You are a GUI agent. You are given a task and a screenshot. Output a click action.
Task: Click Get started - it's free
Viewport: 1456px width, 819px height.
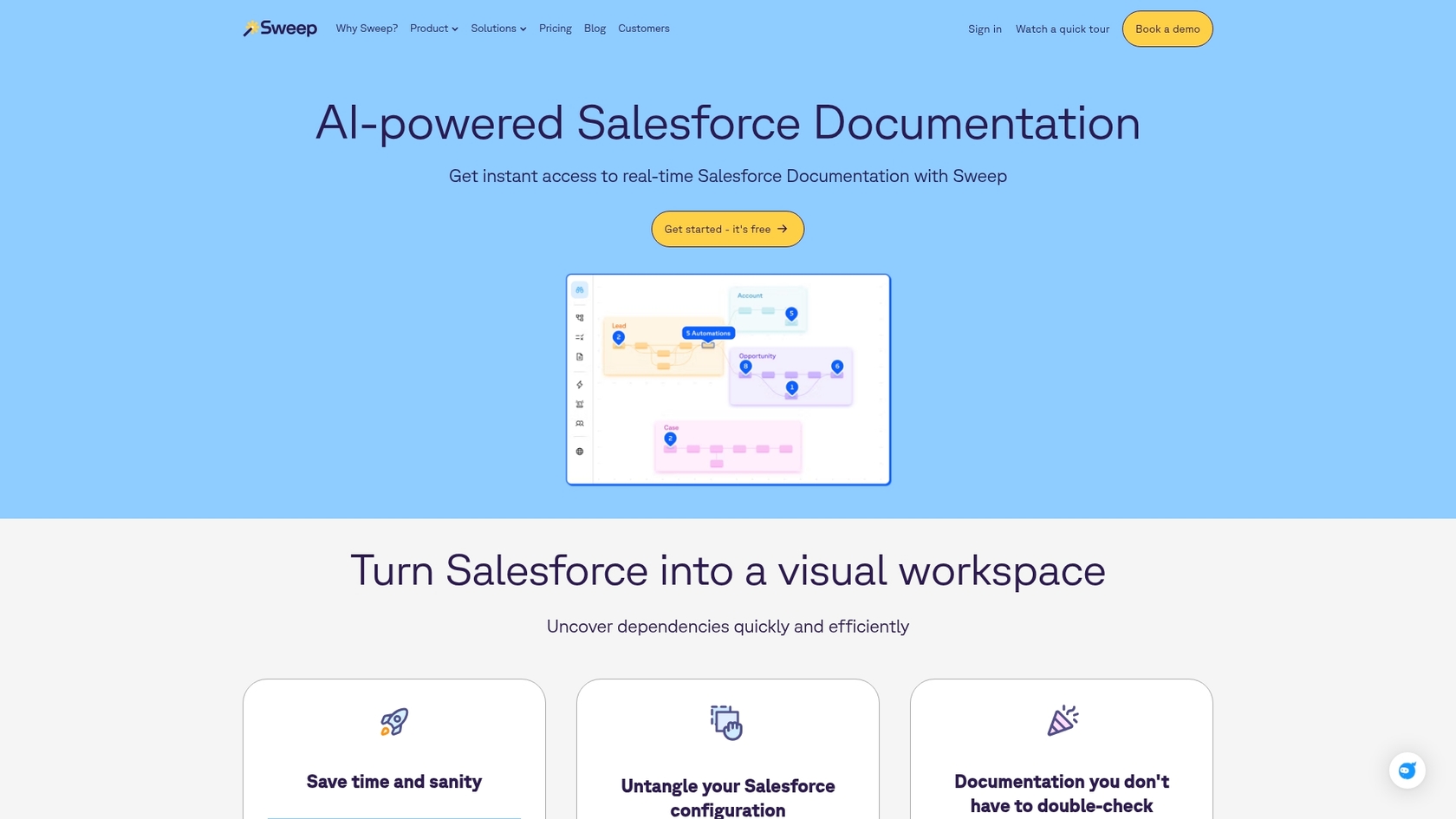tap(727, 229)
